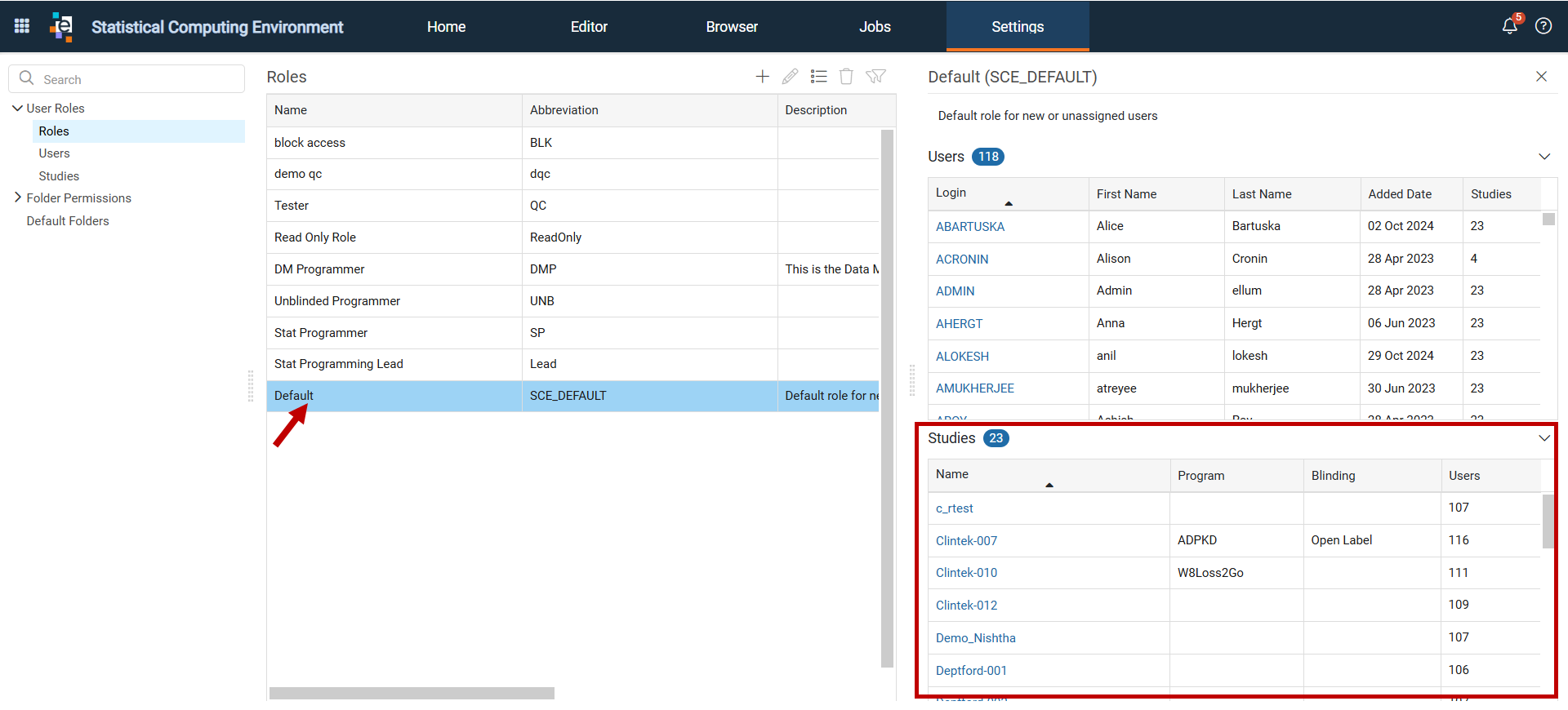
Task: Open Studies in the sidebar tree
Action: point(59,175)
